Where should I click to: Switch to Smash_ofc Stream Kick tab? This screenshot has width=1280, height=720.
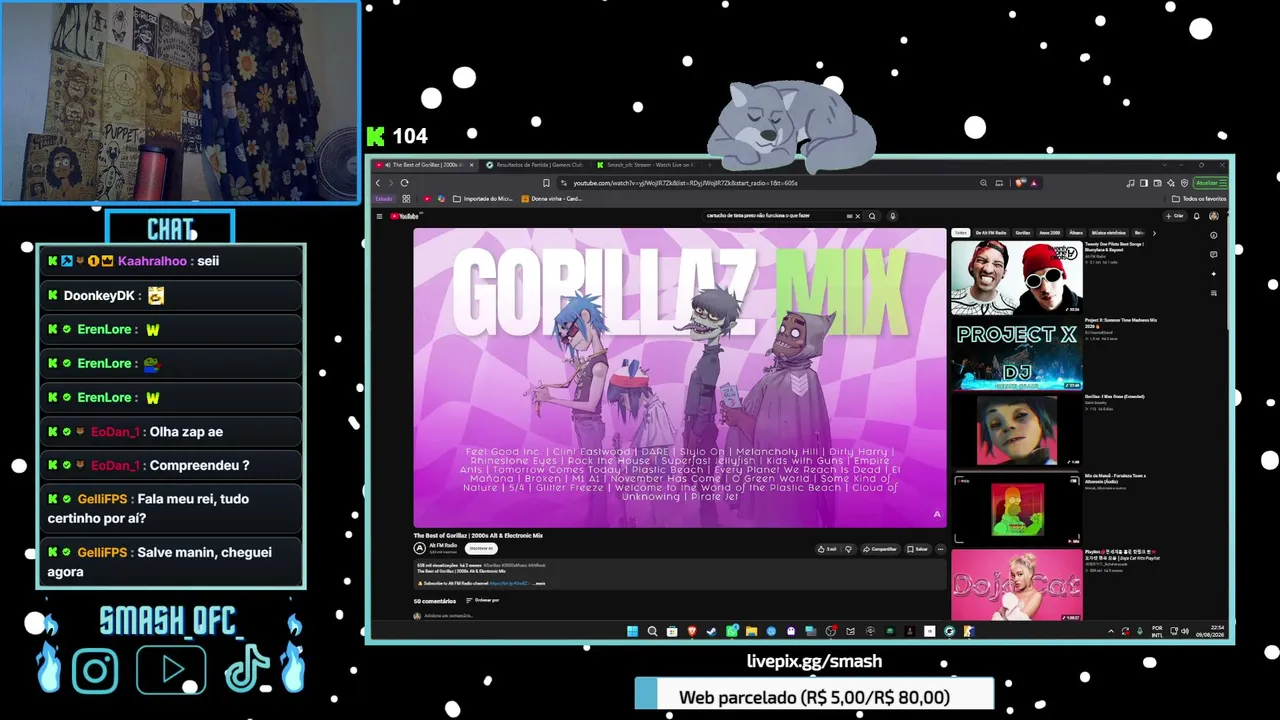(x=647, y=165)
